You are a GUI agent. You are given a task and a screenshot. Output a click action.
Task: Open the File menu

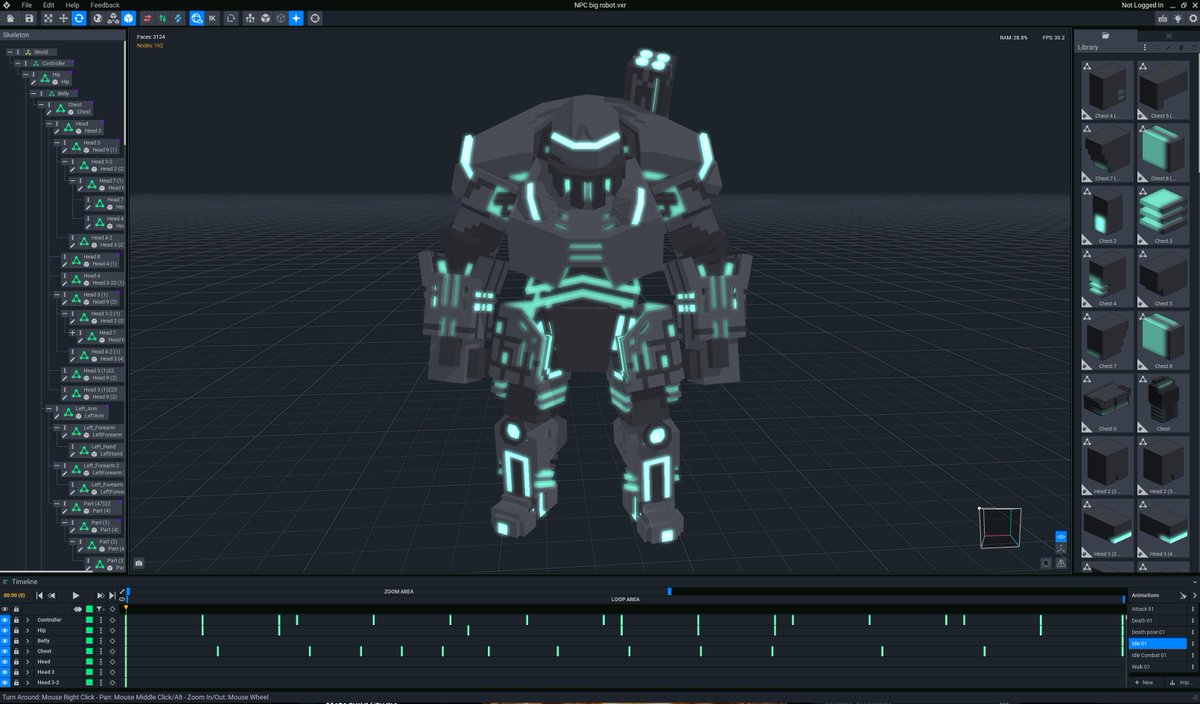[x=27, y=5]
